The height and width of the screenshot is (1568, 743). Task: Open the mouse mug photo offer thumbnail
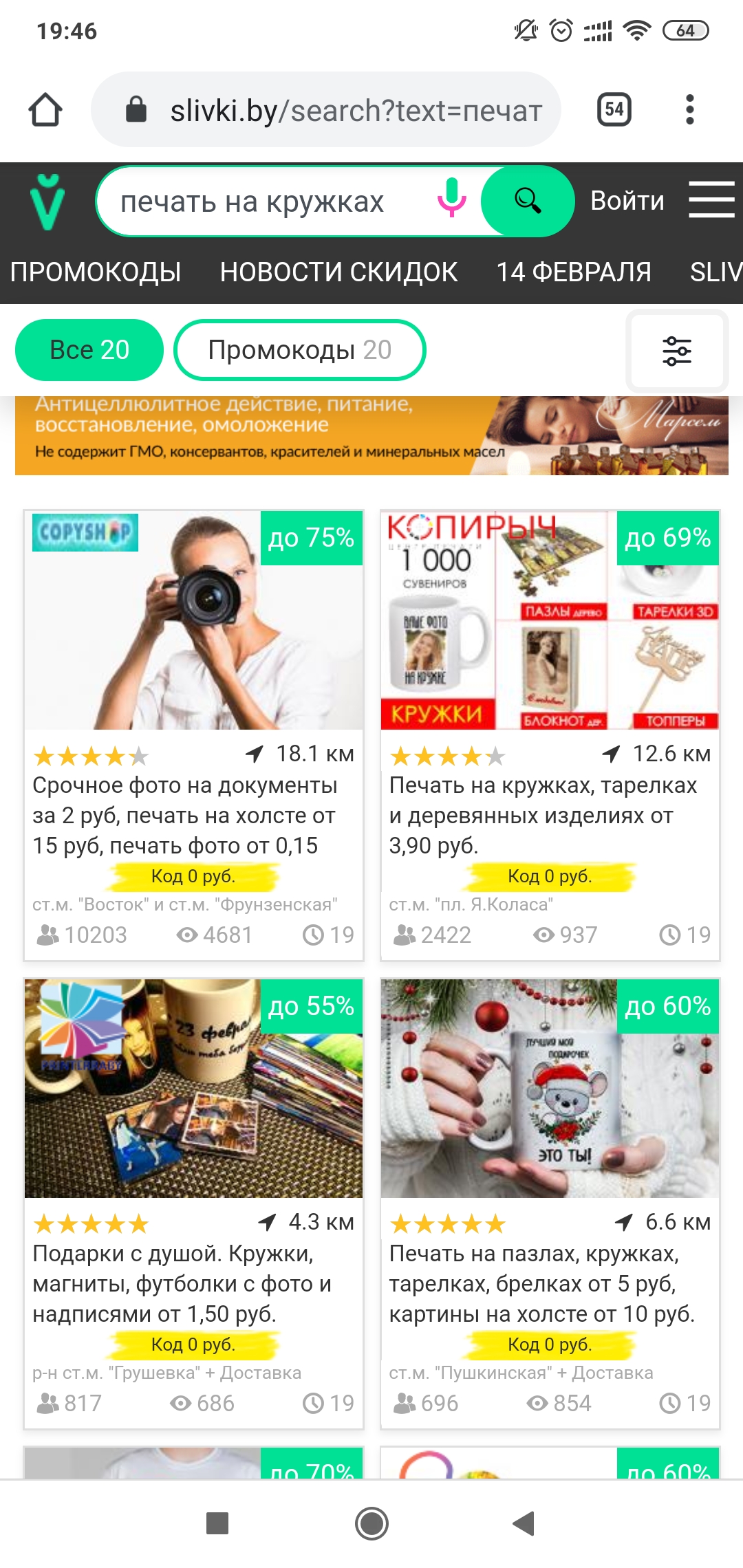click(x=550, y=1089)
